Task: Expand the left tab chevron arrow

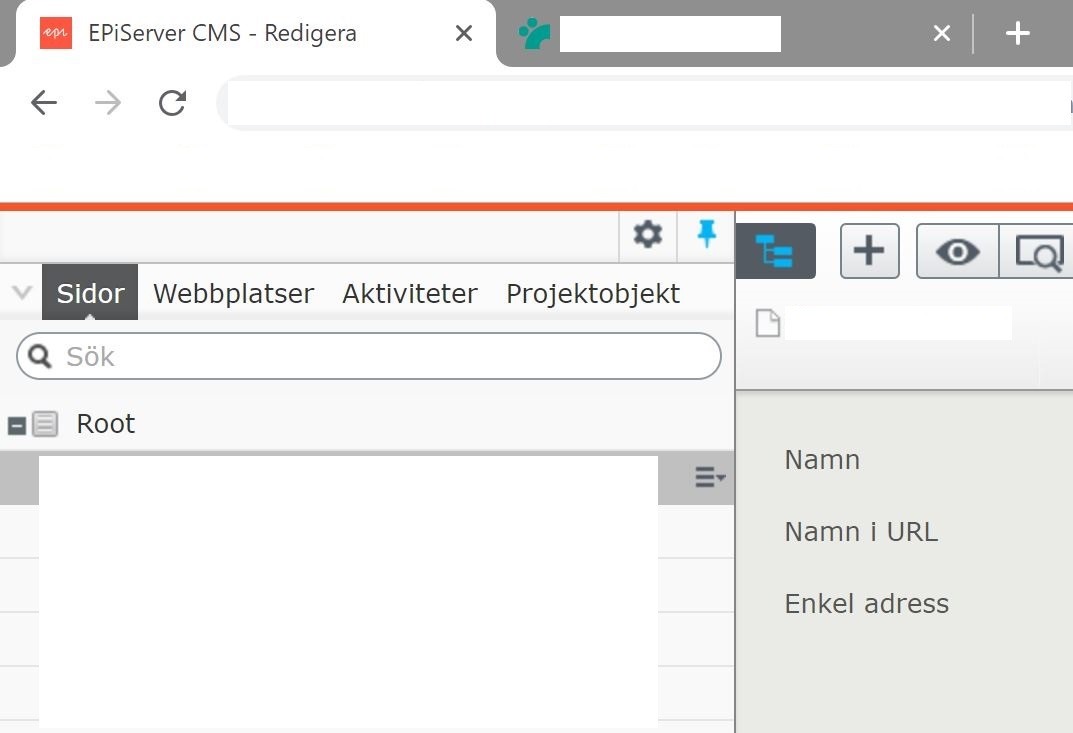Action: tap(20, 293)
